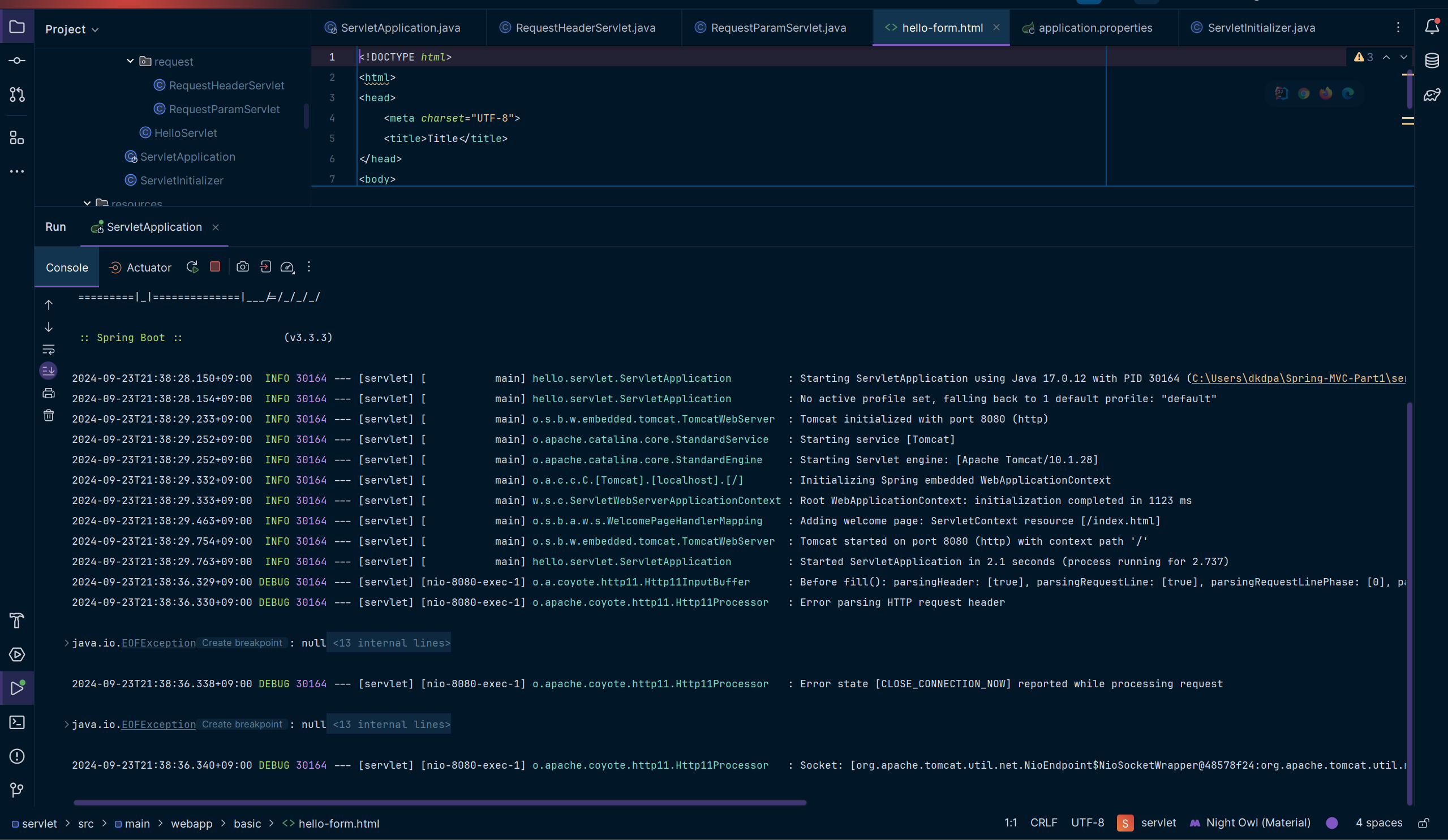Image resolution: width=1448 pixels, height=840 pixels.
Task: Open page in built-in preview
Action: [1282, 93]
